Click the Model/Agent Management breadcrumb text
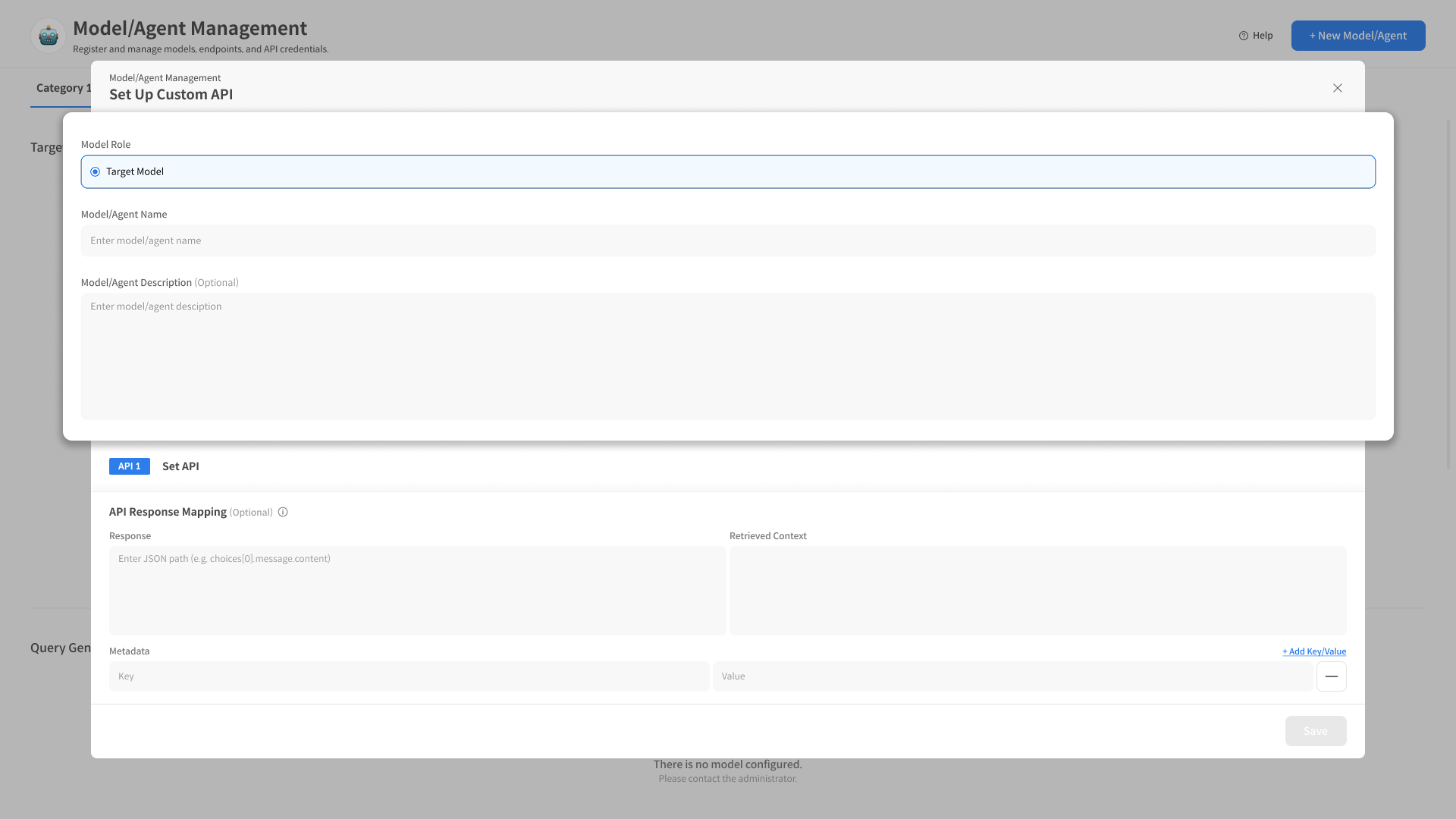Viewport: 1456px width, 819px height. (x=165, y=78)
